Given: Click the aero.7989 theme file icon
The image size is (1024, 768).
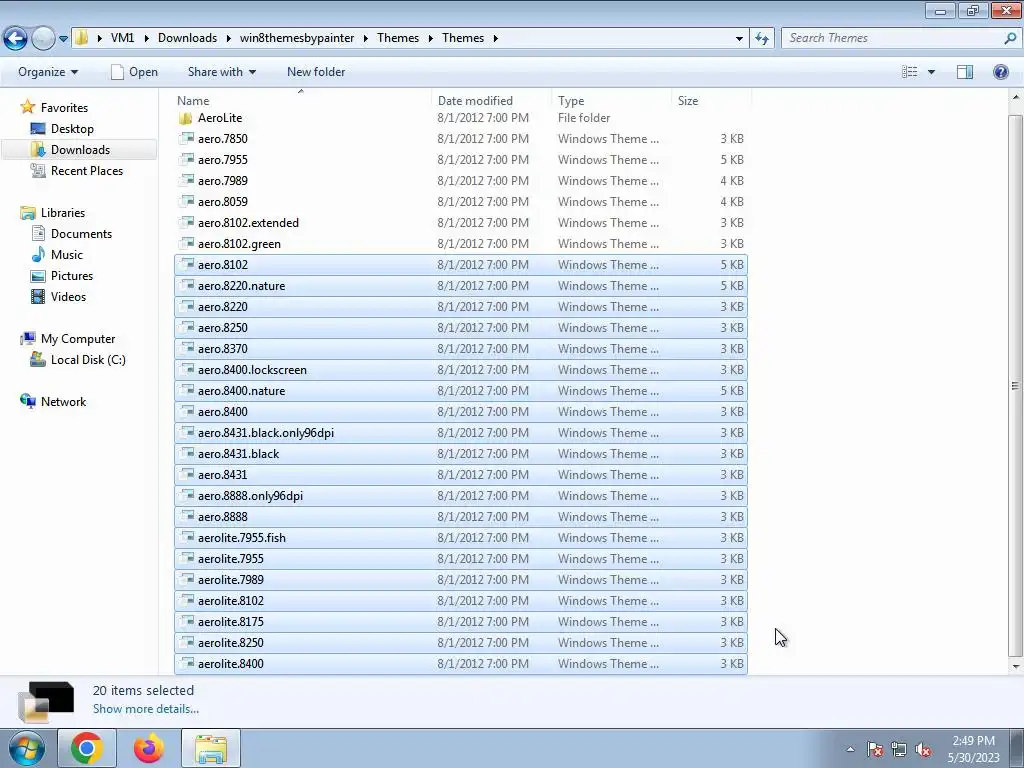Looking at the screenshot, I should point(186,180).
